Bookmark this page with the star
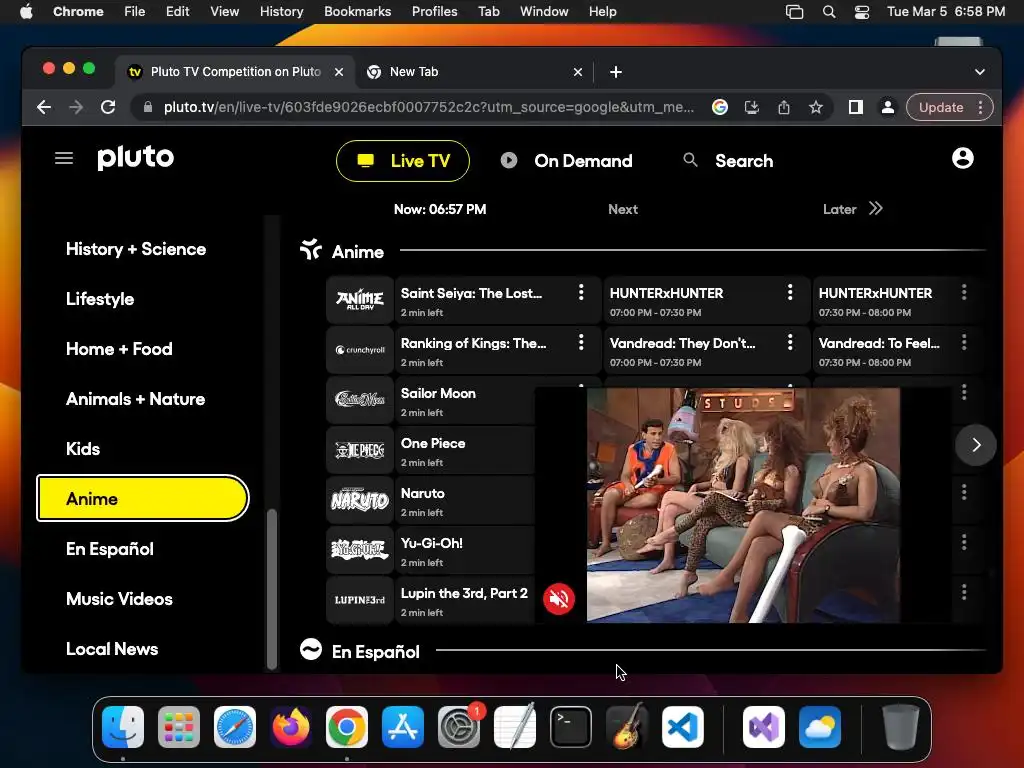Screen dimensions: 1024x768 click(x=816, y=107)
